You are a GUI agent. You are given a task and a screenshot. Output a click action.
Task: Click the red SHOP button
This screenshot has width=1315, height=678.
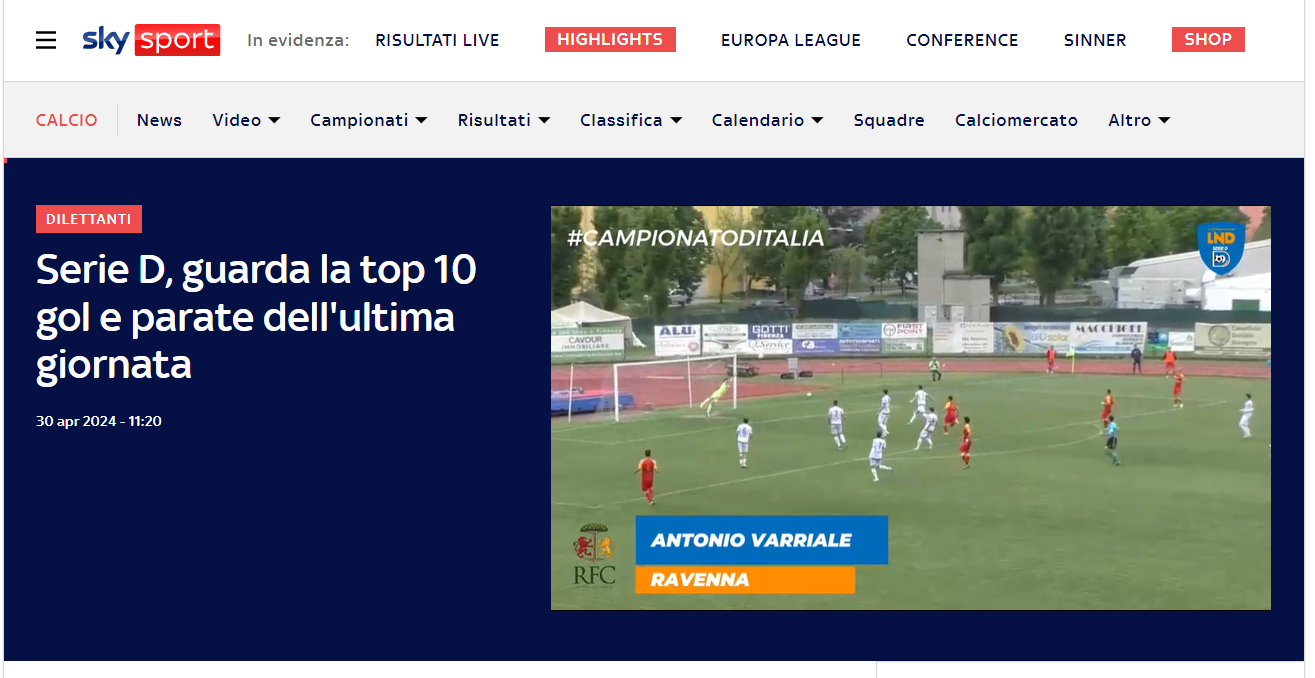(x=1208, y=40)
